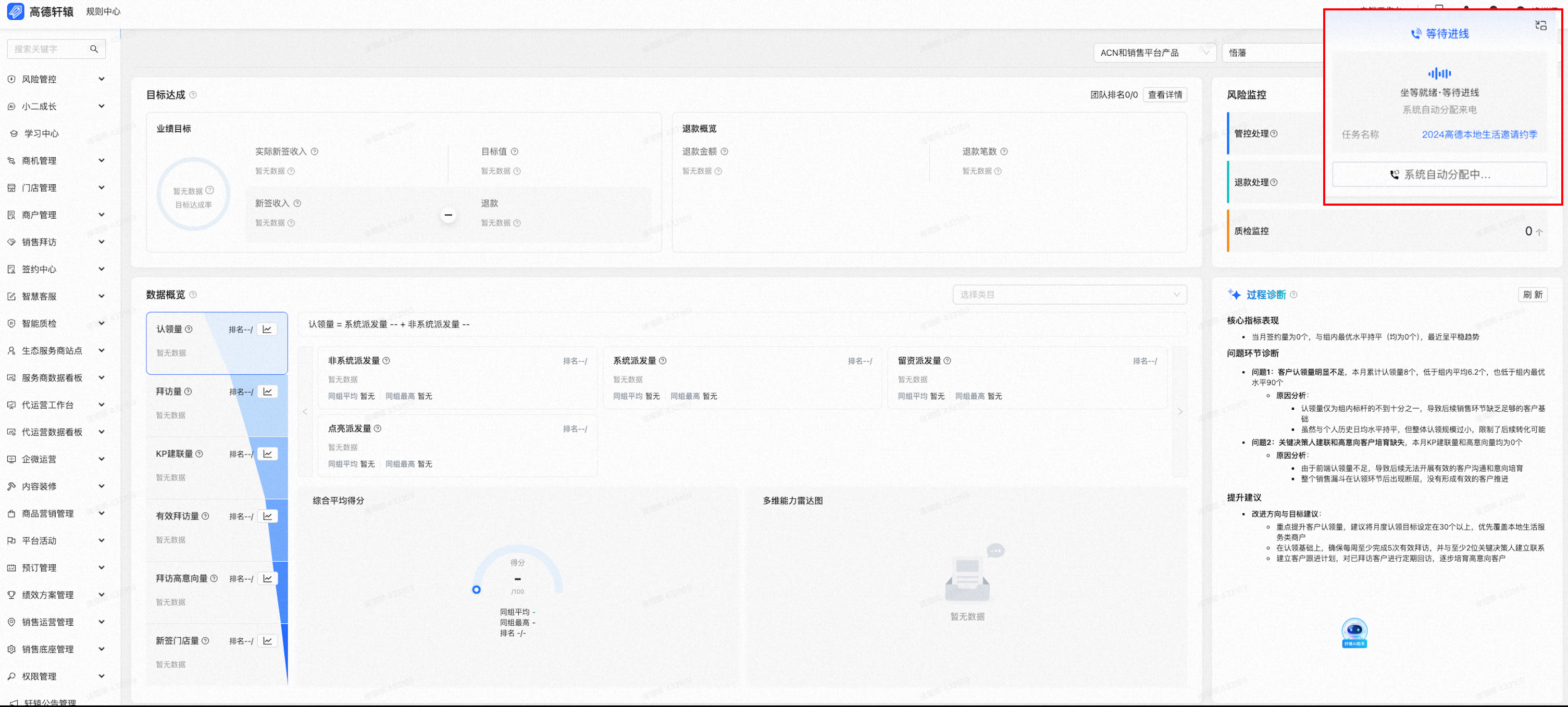
Task: Click the help icon beside 实际新签收入
Action: [x=315, y=151]
